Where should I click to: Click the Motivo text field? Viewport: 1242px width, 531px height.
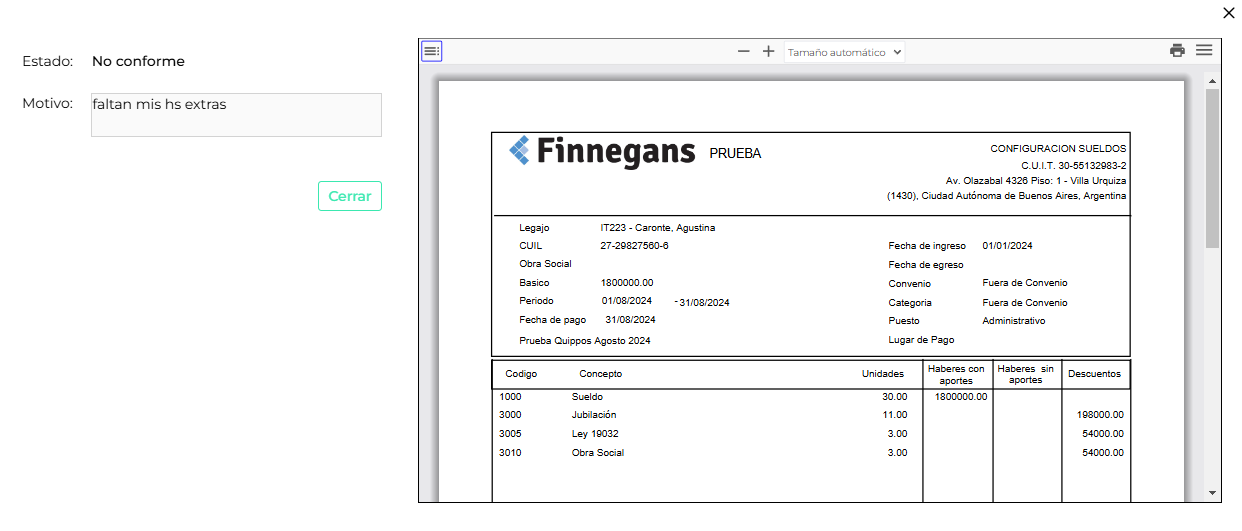pos(236,115)
